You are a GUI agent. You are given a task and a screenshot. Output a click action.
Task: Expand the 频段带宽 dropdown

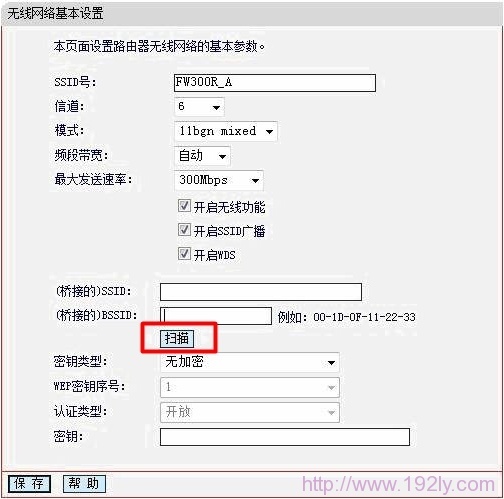202,156
